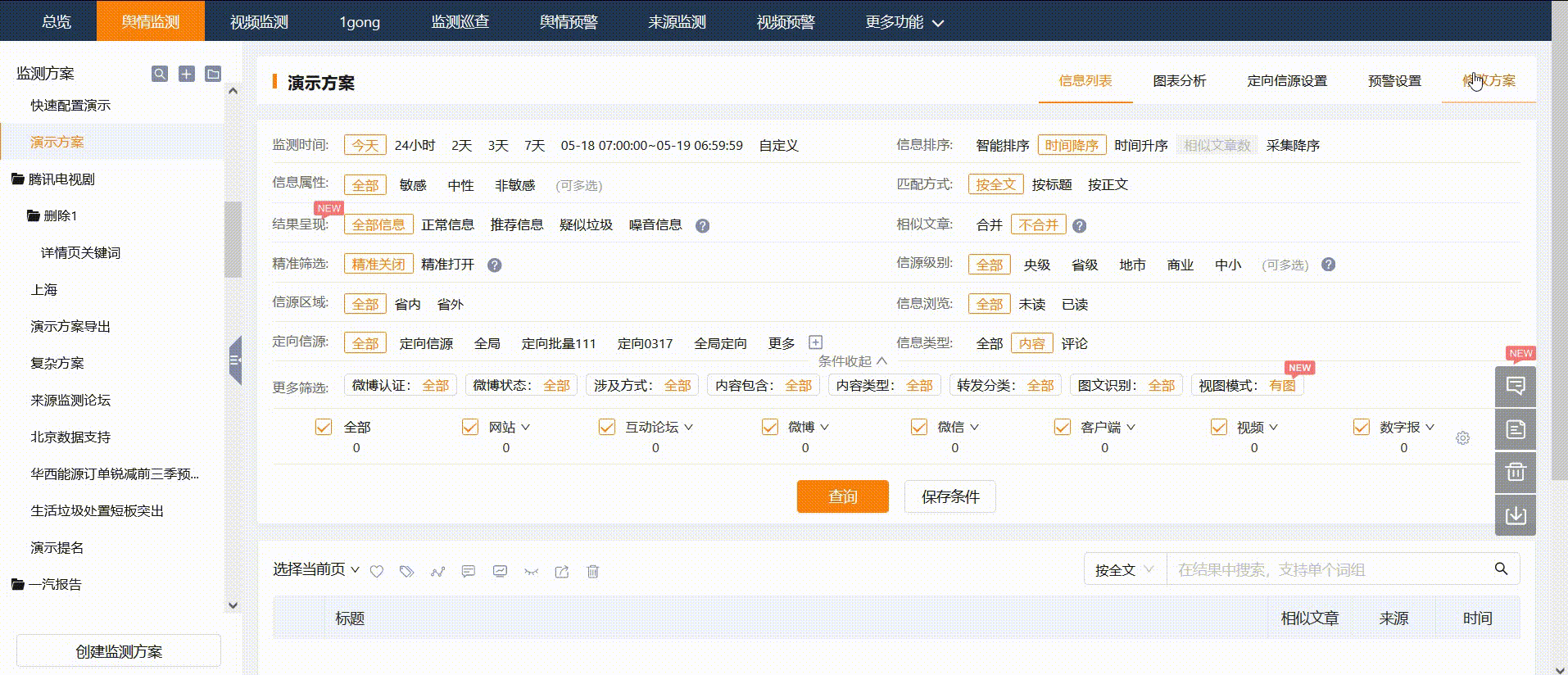The image size is (1568, 675).
Task: Click the folder icon in 监测方案 header
Action: (x=213, y=74)
